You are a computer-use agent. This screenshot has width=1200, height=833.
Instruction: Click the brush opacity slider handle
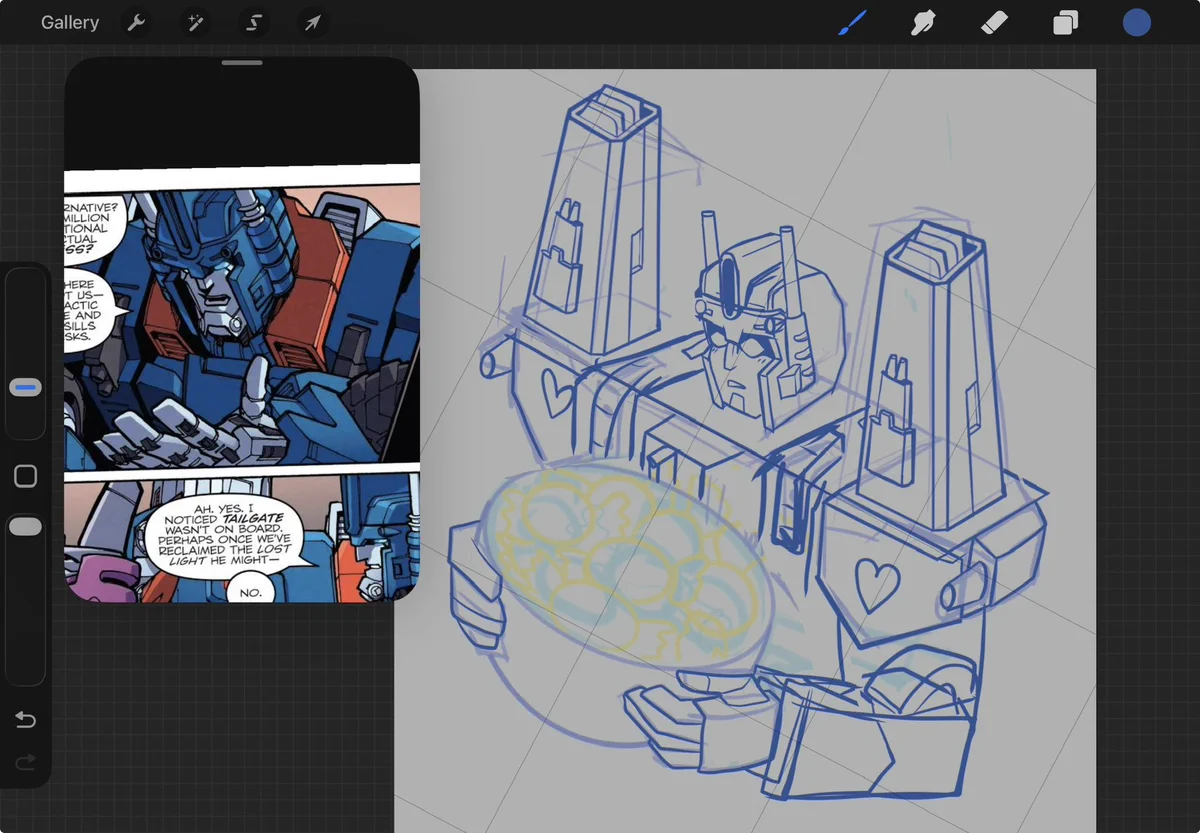(x=25, y=526)
